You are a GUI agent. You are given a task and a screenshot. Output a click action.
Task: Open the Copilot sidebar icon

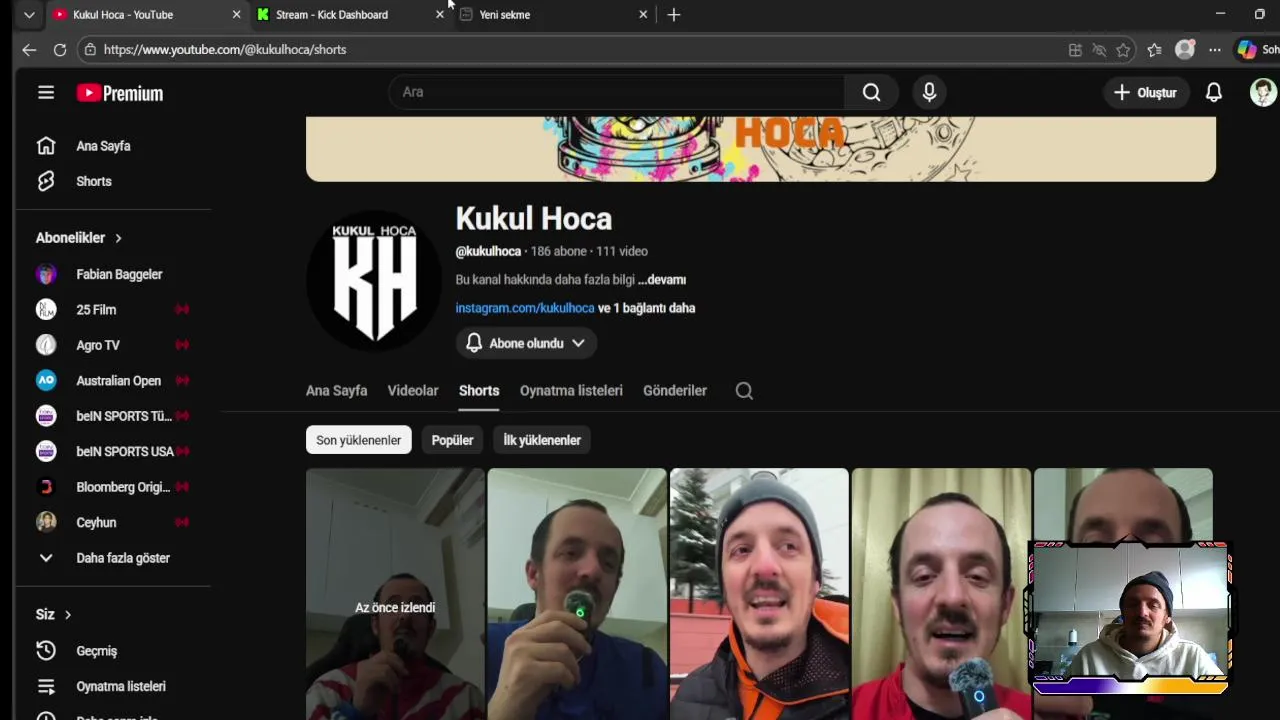pyautogui.click(x=1247, y=49)
